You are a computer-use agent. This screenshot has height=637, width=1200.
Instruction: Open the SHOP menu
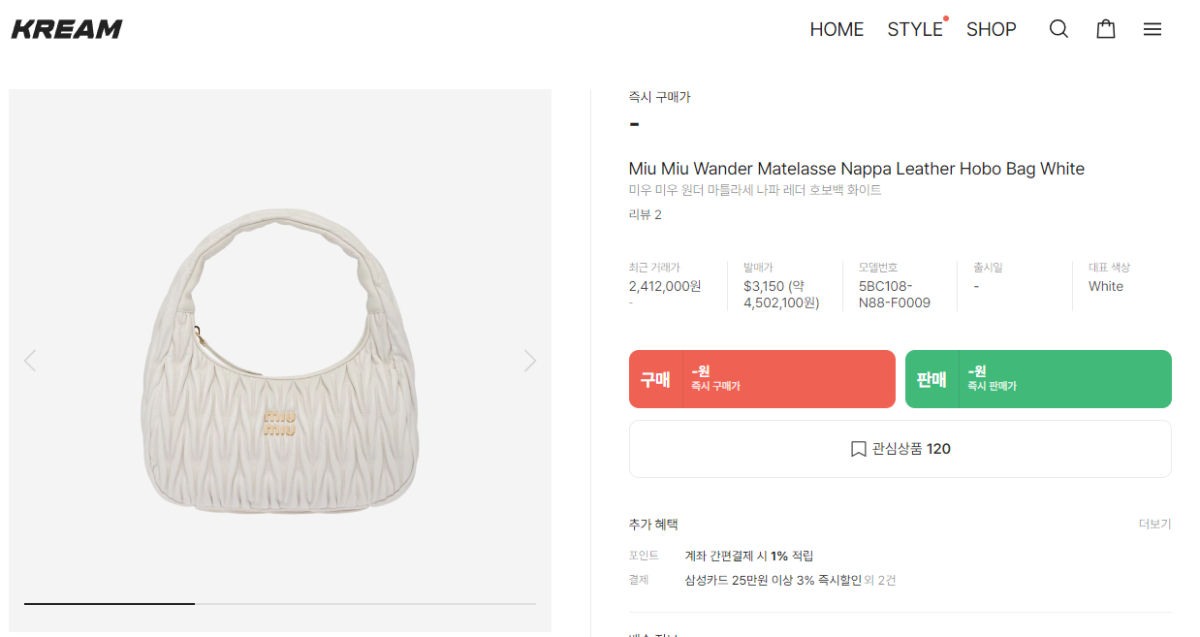[991, 29]
